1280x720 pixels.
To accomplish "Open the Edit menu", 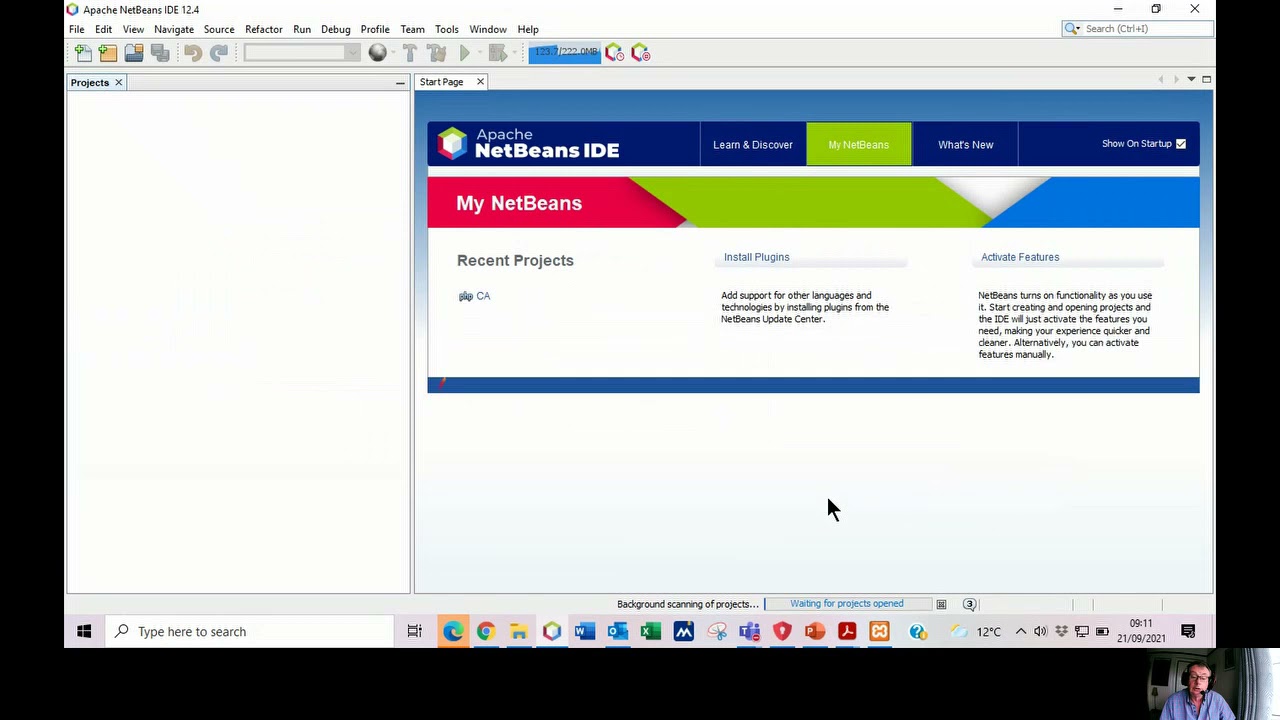I will [103, 29].
